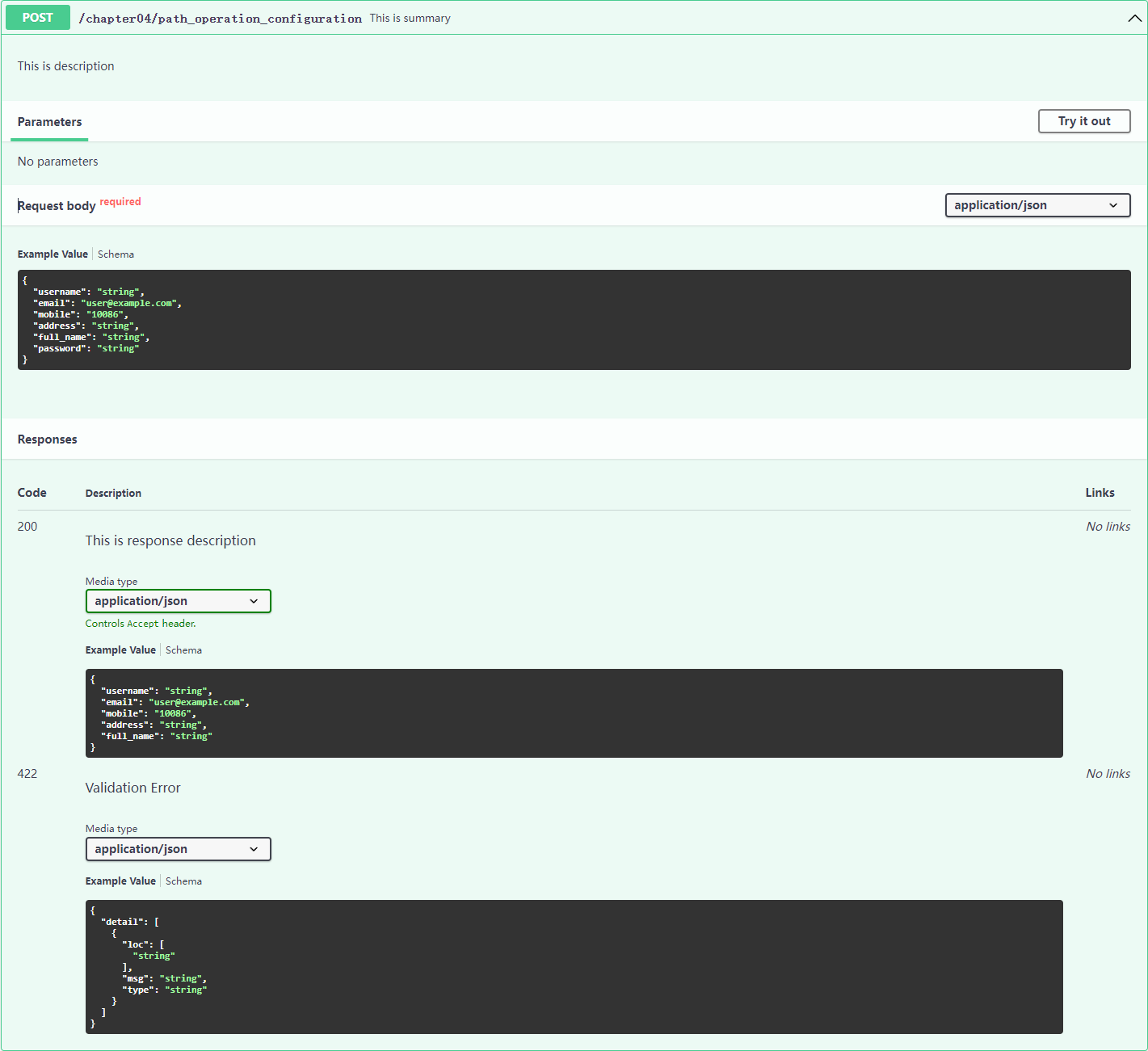The width and height of the screenshot is (1148, 1051).
Task: Click the 'This is description' text
Action: point(65,66)
